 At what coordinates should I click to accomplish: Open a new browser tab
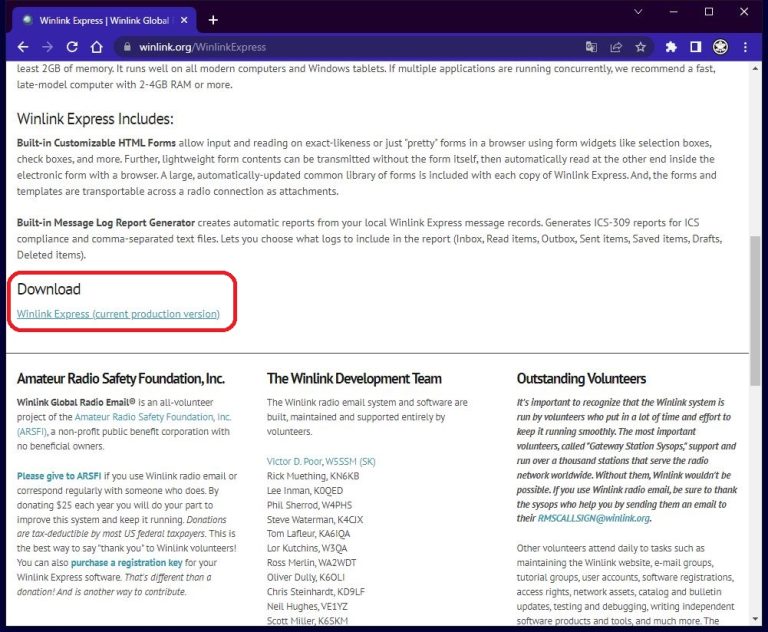tap(213, 19)
